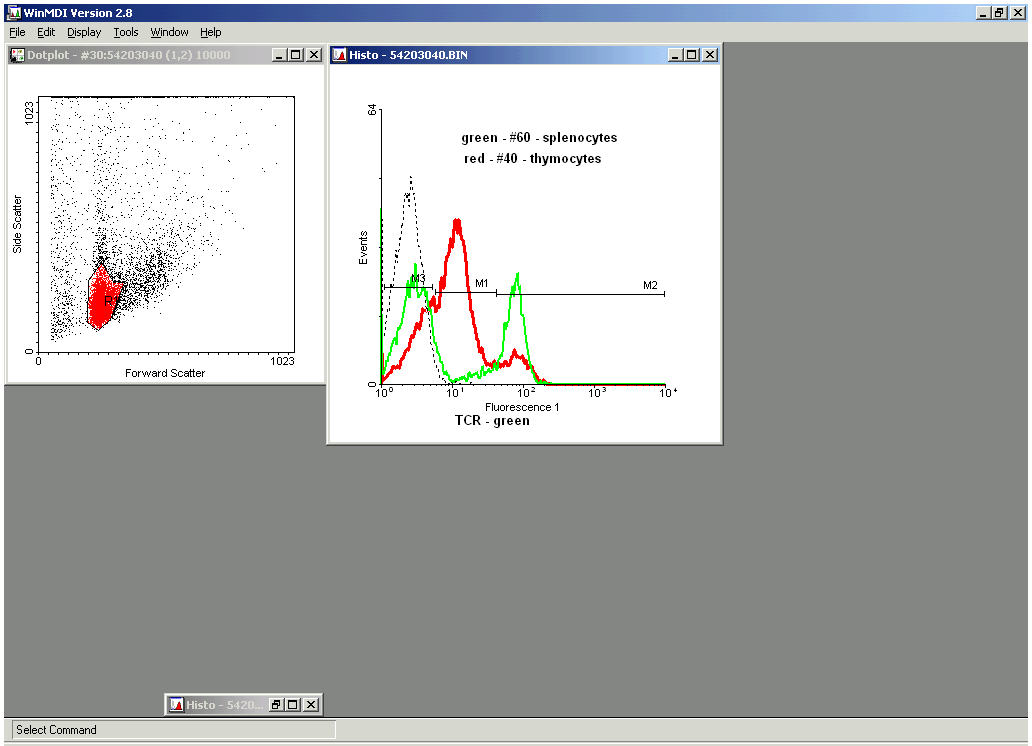
Task: Show the Window menu
Action: point(169,32)
